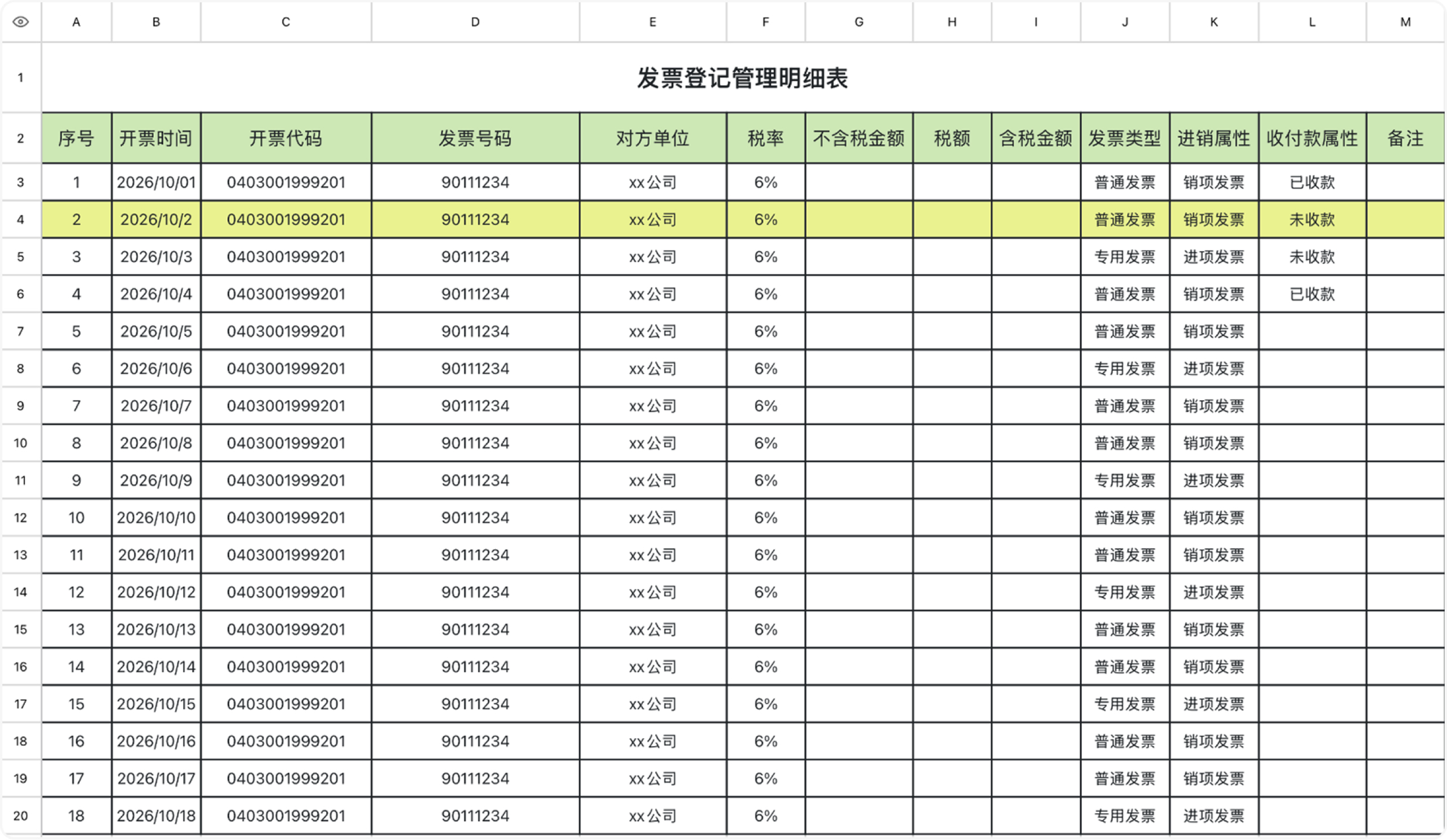Toggle the eye visibility icon
1447x840 pixels.
tap(21, 22)
